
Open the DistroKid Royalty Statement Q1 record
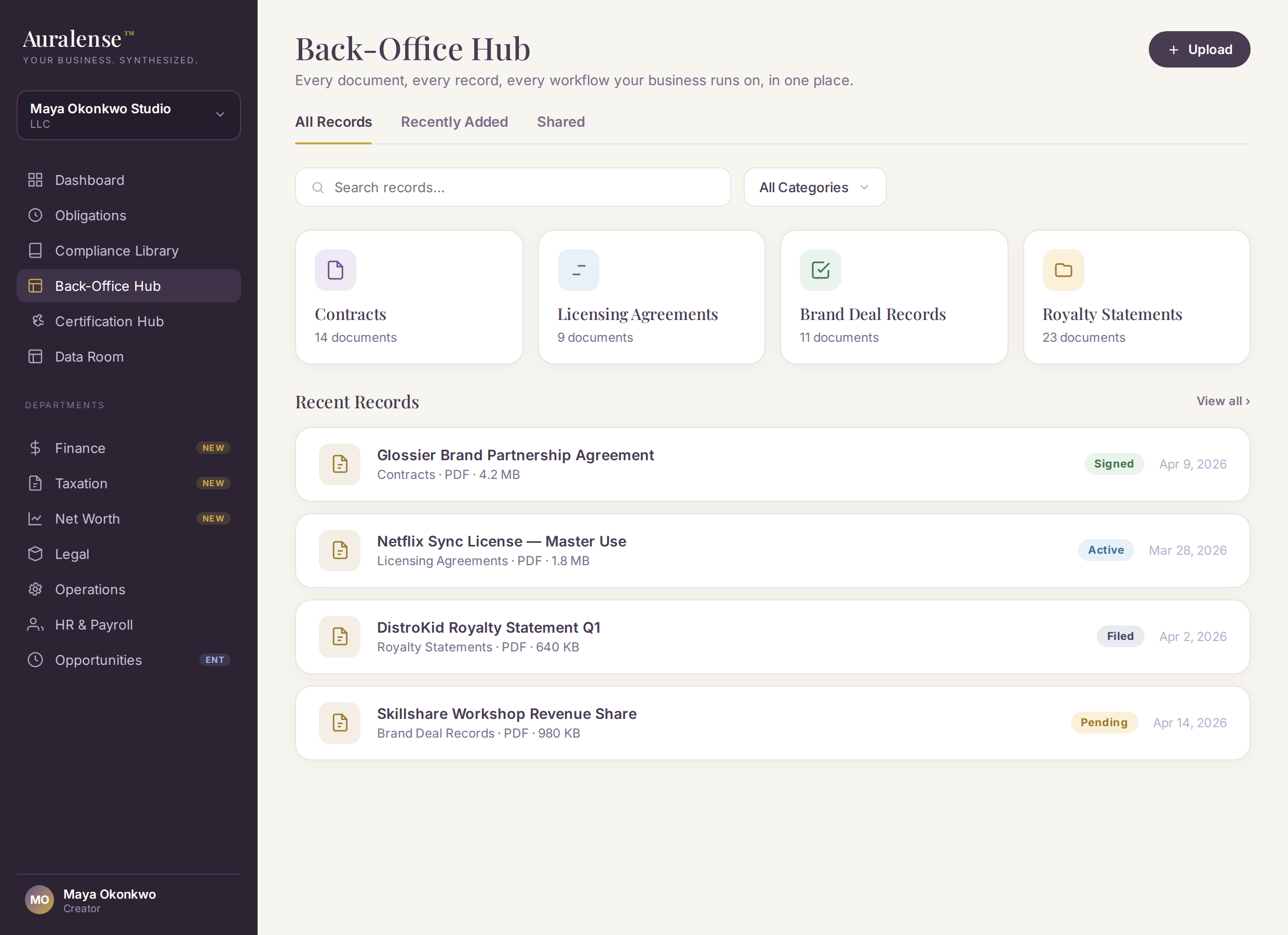(772, 637)
